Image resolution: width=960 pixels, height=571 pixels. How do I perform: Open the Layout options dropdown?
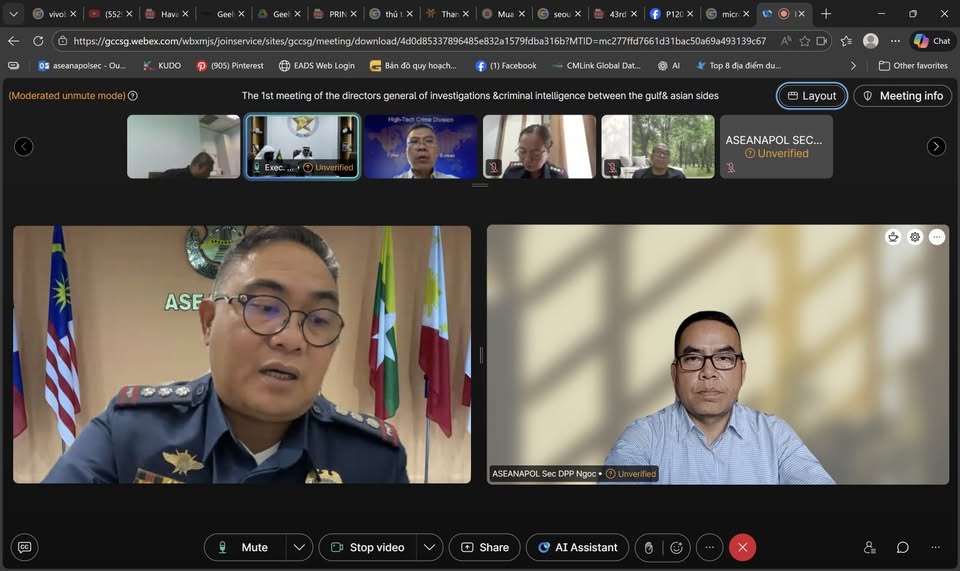tap(812, 96)
